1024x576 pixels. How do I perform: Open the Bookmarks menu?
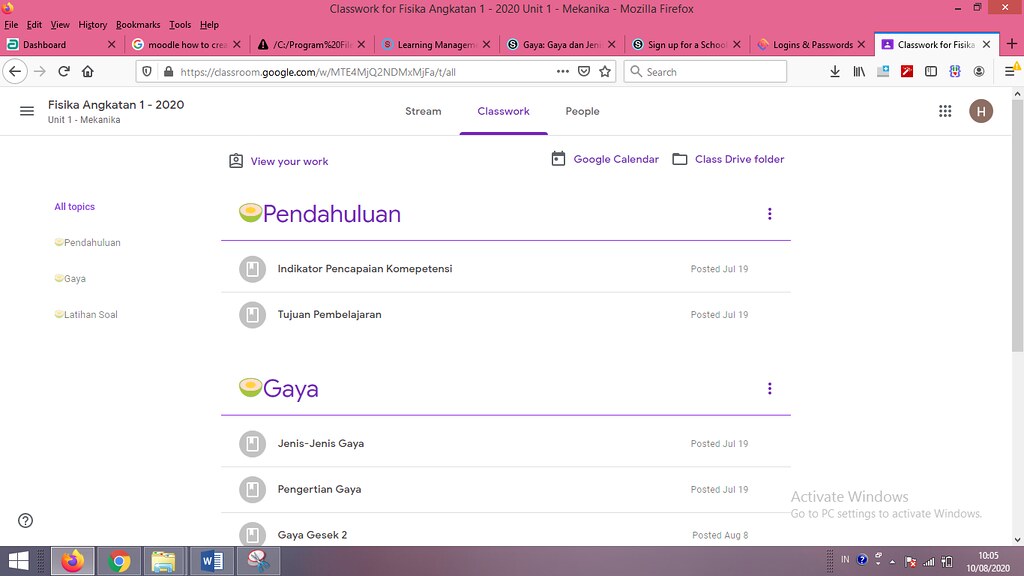point(138,25)
